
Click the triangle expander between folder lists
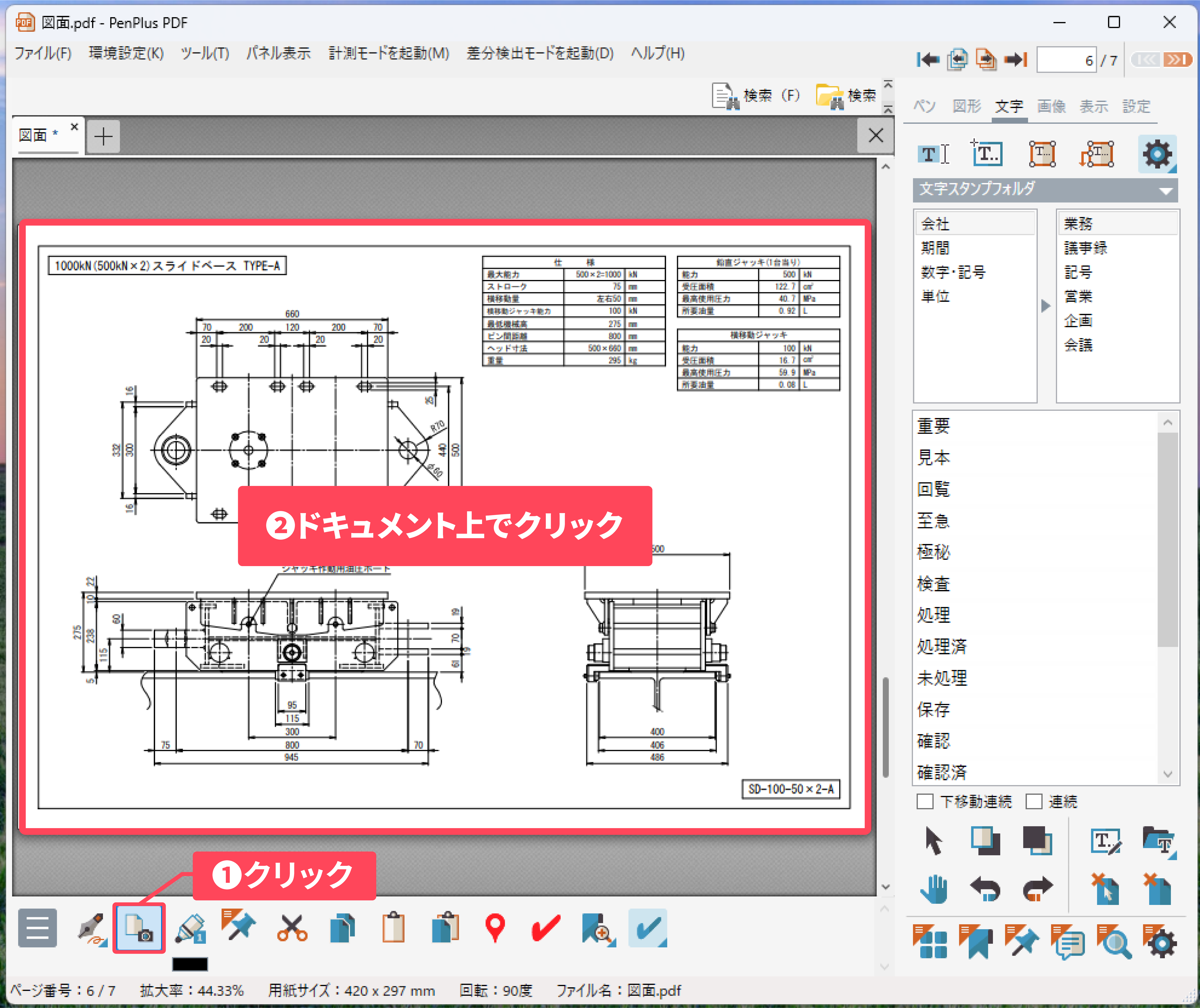pos(1046,306)
